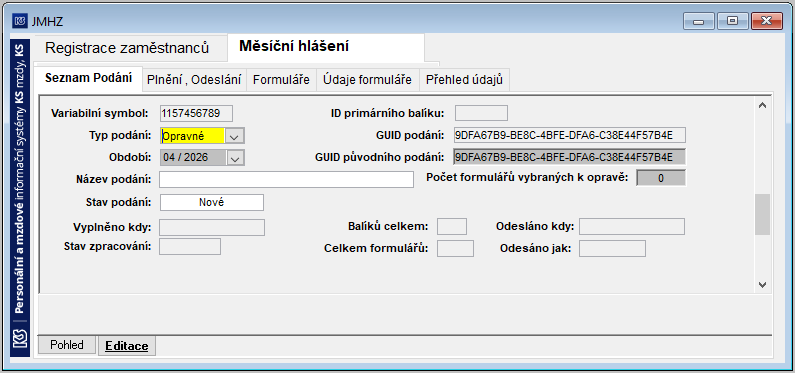This screenshot has width=795, height=373.
Task: Click the GUID původního podání label
Action: click(x=380, y=157)
